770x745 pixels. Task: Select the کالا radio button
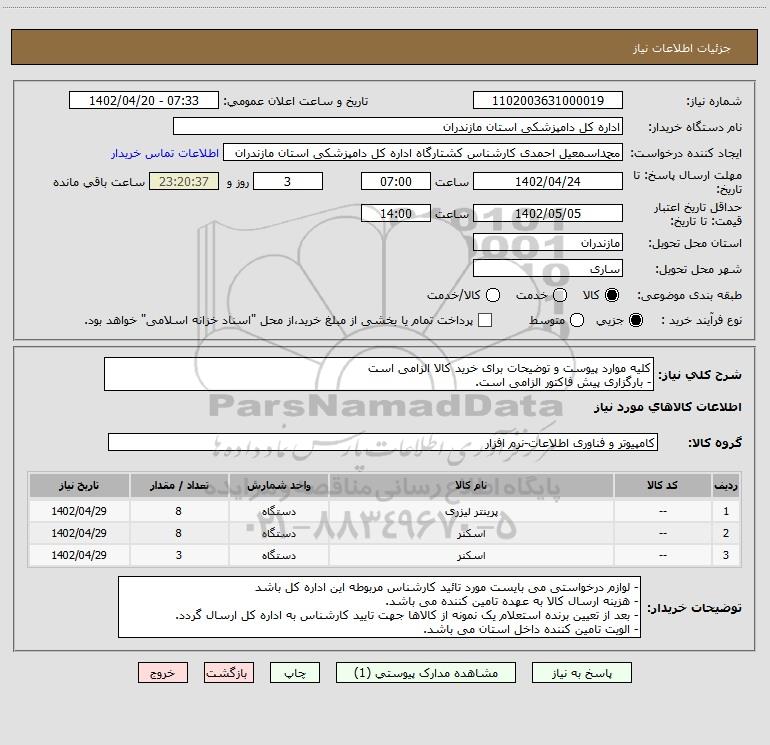click(x=612, y=295)
